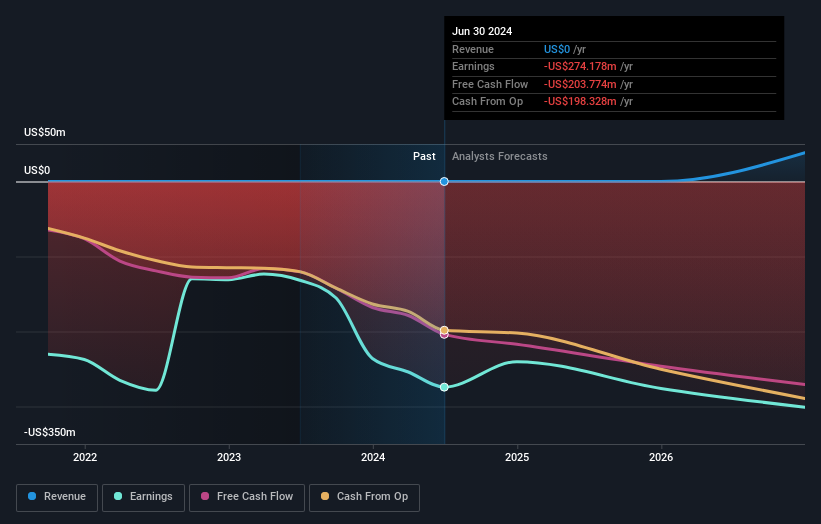Click the 2025 x-axis label

click(517, 458)
